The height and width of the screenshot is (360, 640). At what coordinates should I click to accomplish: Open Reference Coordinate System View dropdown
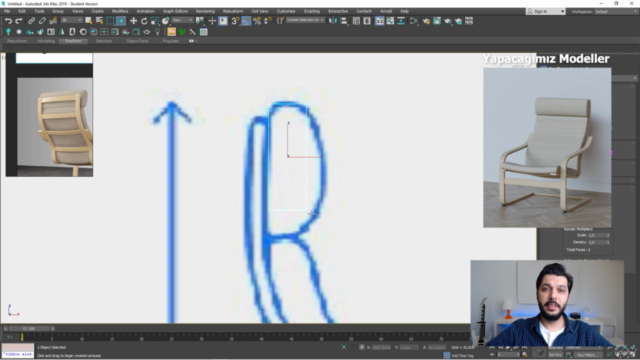pyautogui.click(x=182, y=20)
